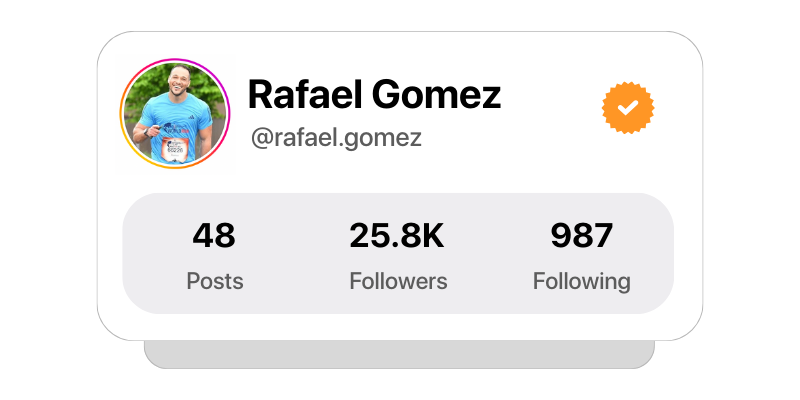Screen dimensions: 800x400
Task: Click the "Posts" label
Action: (215, 281)
